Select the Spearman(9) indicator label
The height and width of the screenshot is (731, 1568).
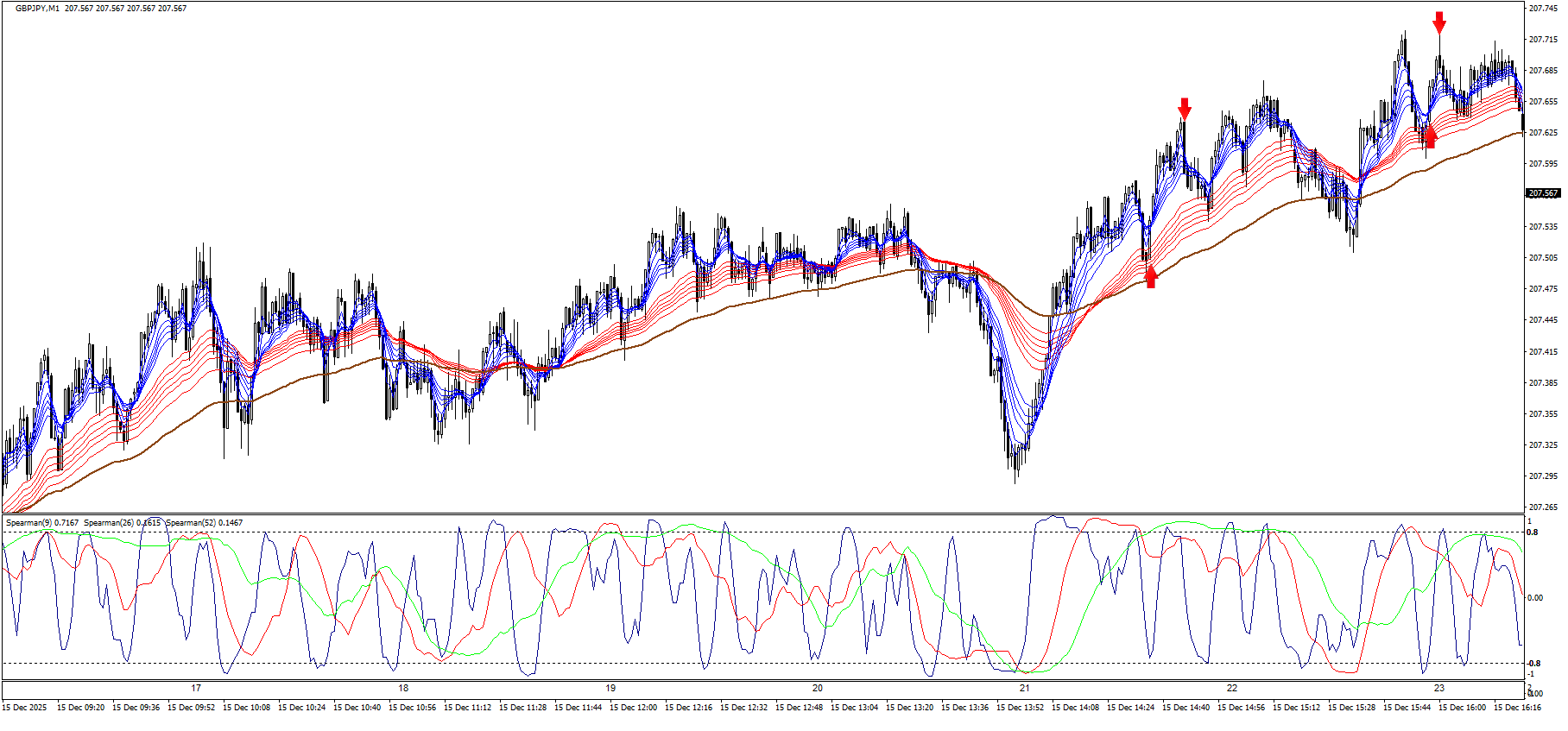pos(41,523)
